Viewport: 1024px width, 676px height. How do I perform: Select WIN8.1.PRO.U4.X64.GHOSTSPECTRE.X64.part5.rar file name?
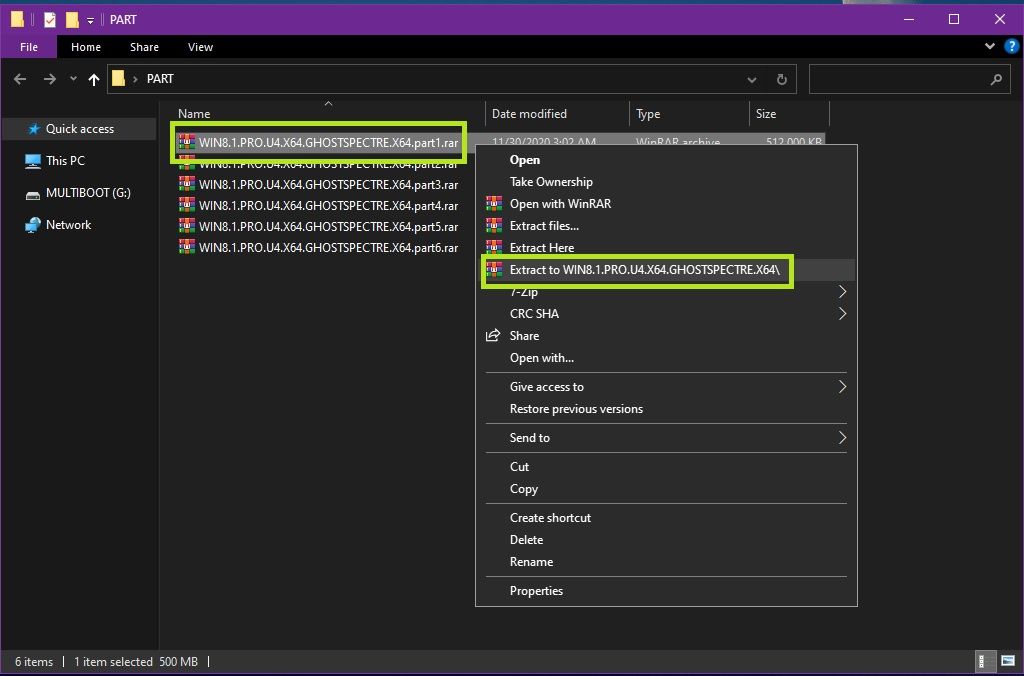point(328,226)
